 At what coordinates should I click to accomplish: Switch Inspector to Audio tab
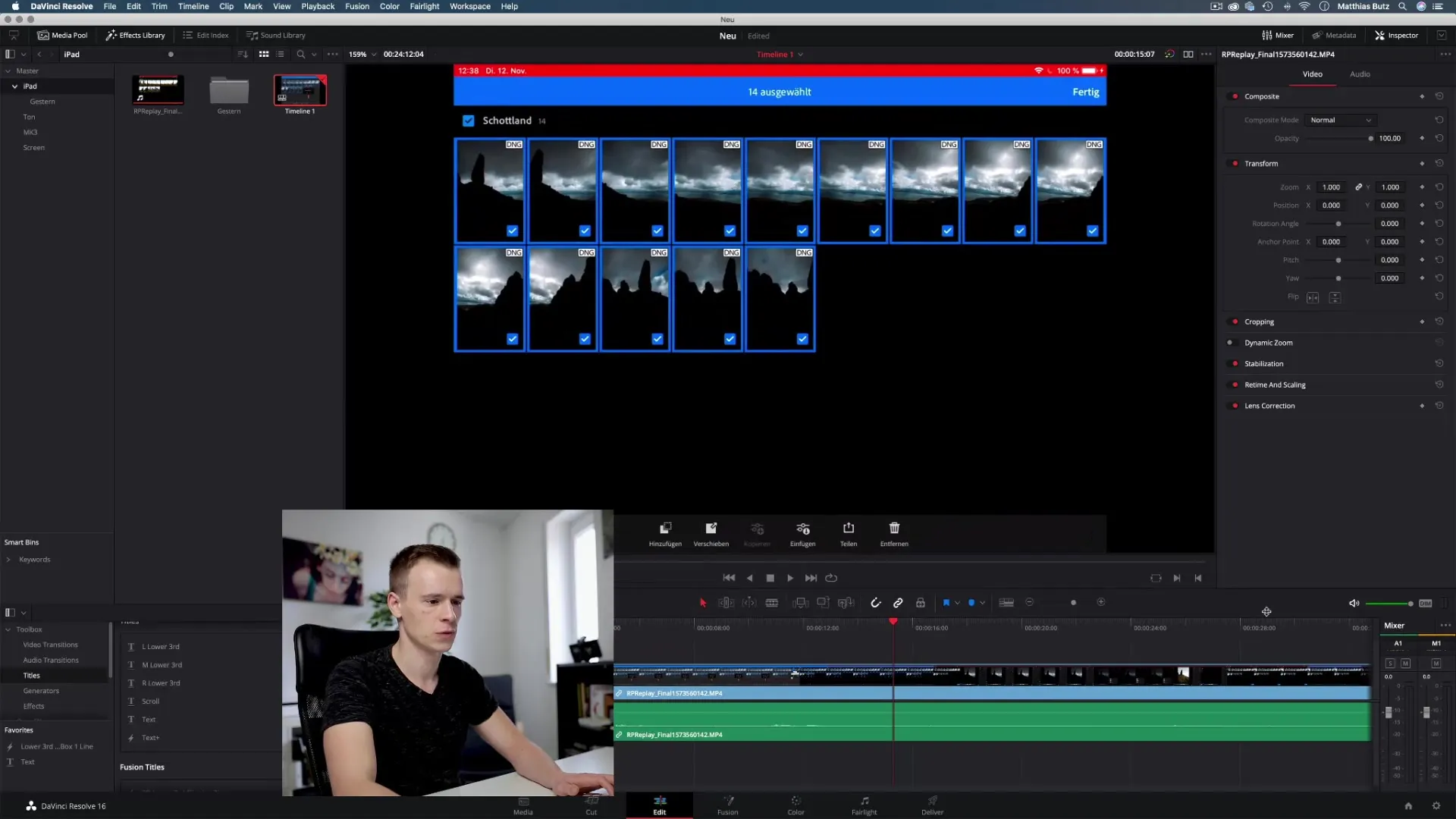(x=1360, y=74)
